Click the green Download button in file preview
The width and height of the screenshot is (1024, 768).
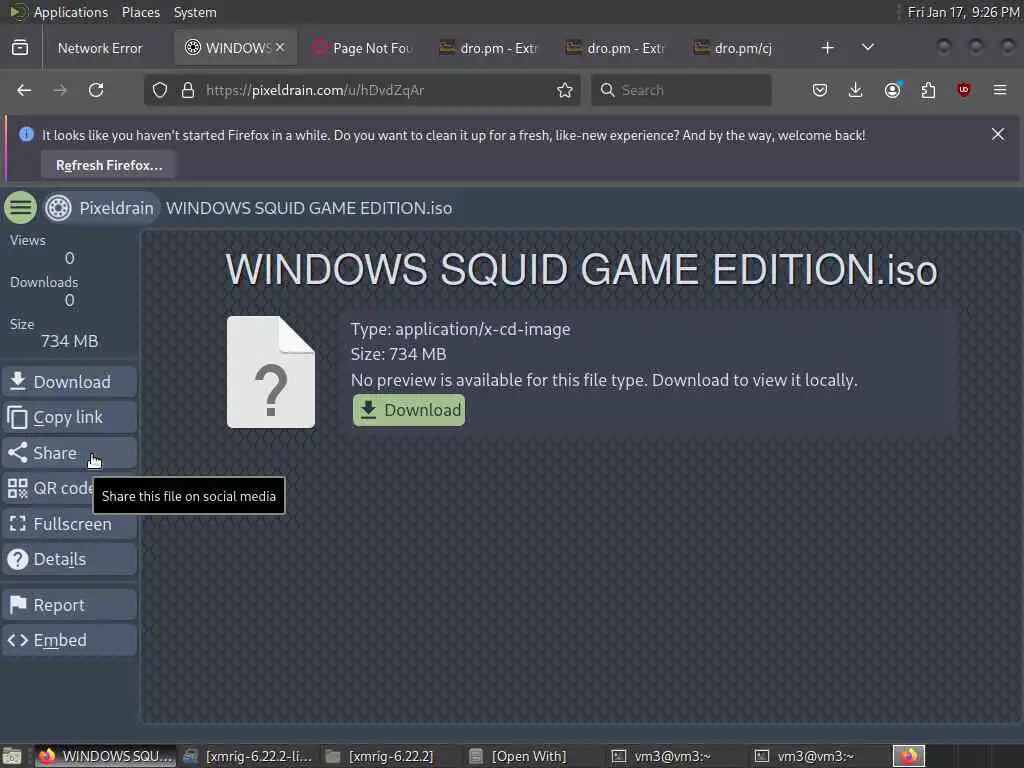click(409, 410)
